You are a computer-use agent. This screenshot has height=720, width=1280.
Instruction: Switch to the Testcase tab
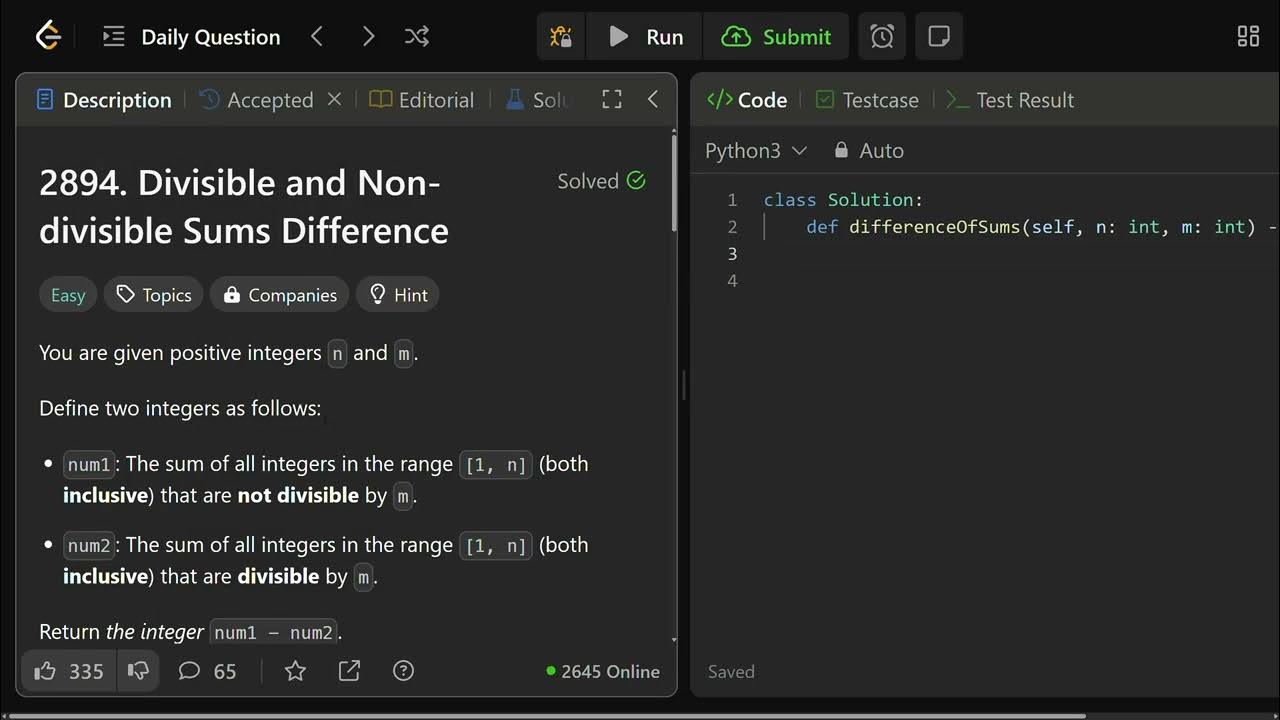(x=867, y=100)
